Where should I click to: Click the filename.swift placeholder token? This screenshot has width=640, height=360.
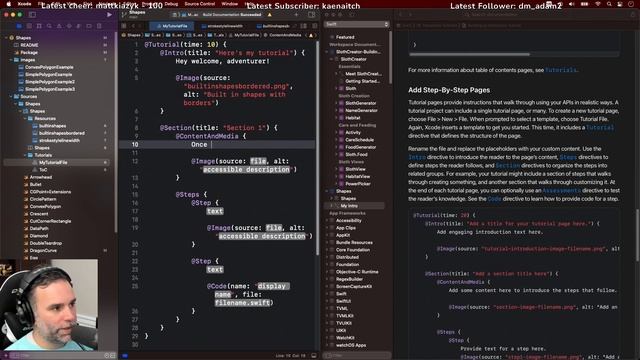243,303
